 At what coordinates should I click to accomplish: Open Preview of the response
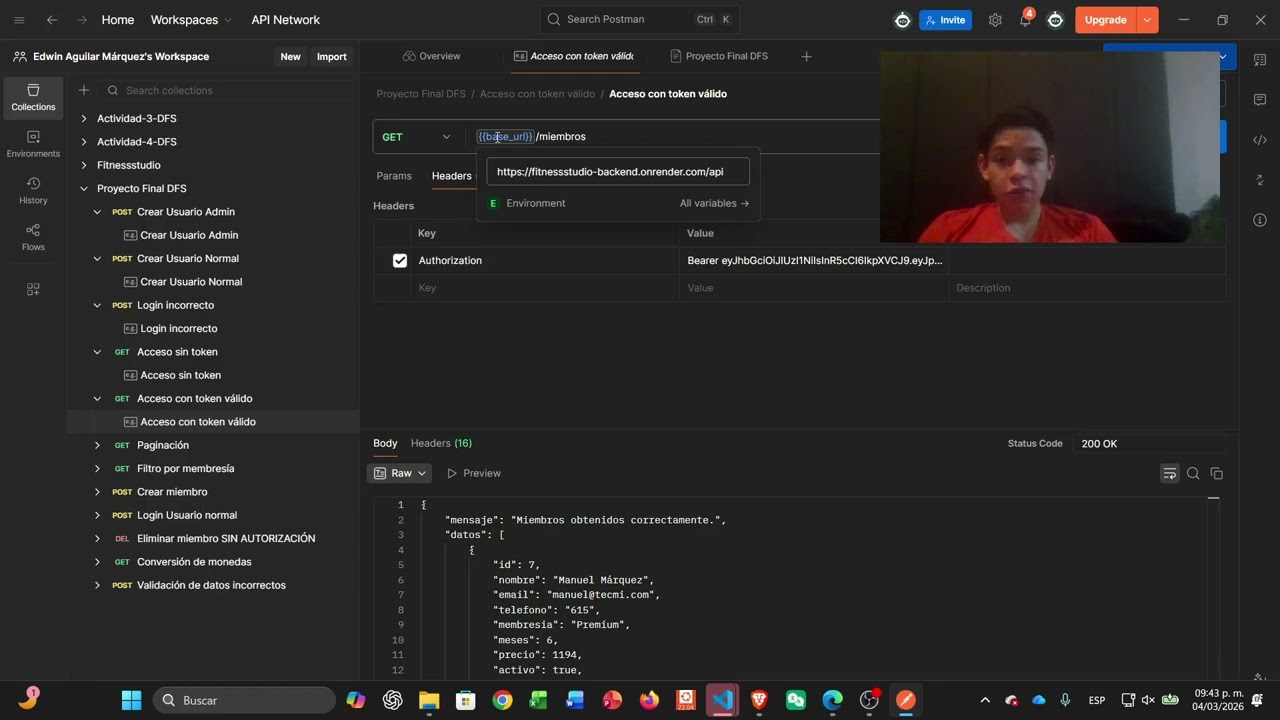pyautogui.click(x=474, y=473)
